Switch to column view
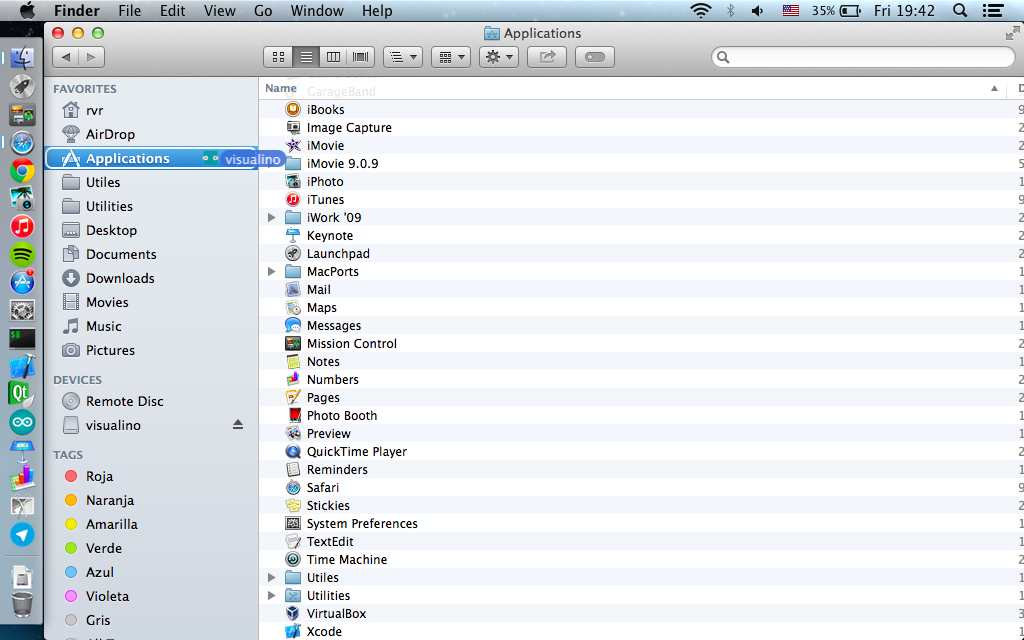 (x=333, y=57)
